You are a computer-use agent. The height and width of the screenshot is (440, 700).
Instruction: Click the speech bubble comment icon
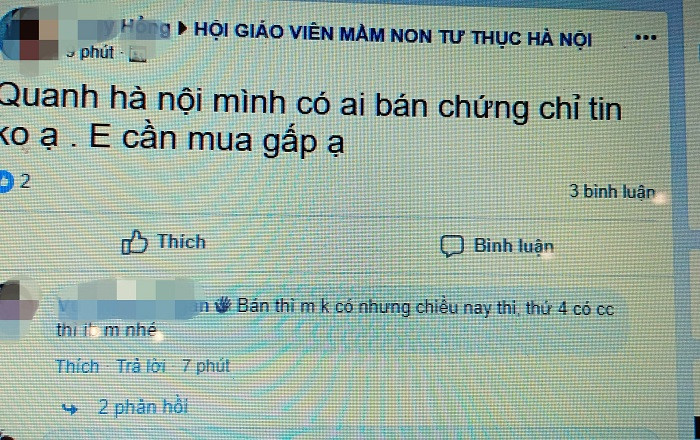tap(452, 245)
